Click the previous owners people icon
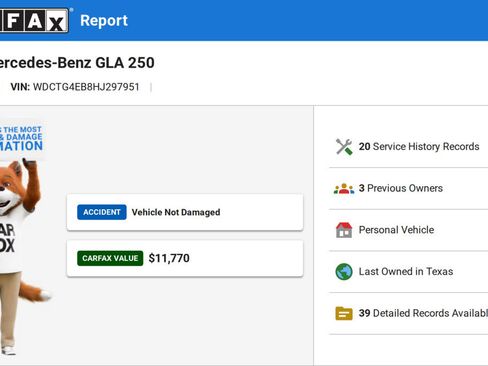Screen dimensions: 488x366 point(344,188)
